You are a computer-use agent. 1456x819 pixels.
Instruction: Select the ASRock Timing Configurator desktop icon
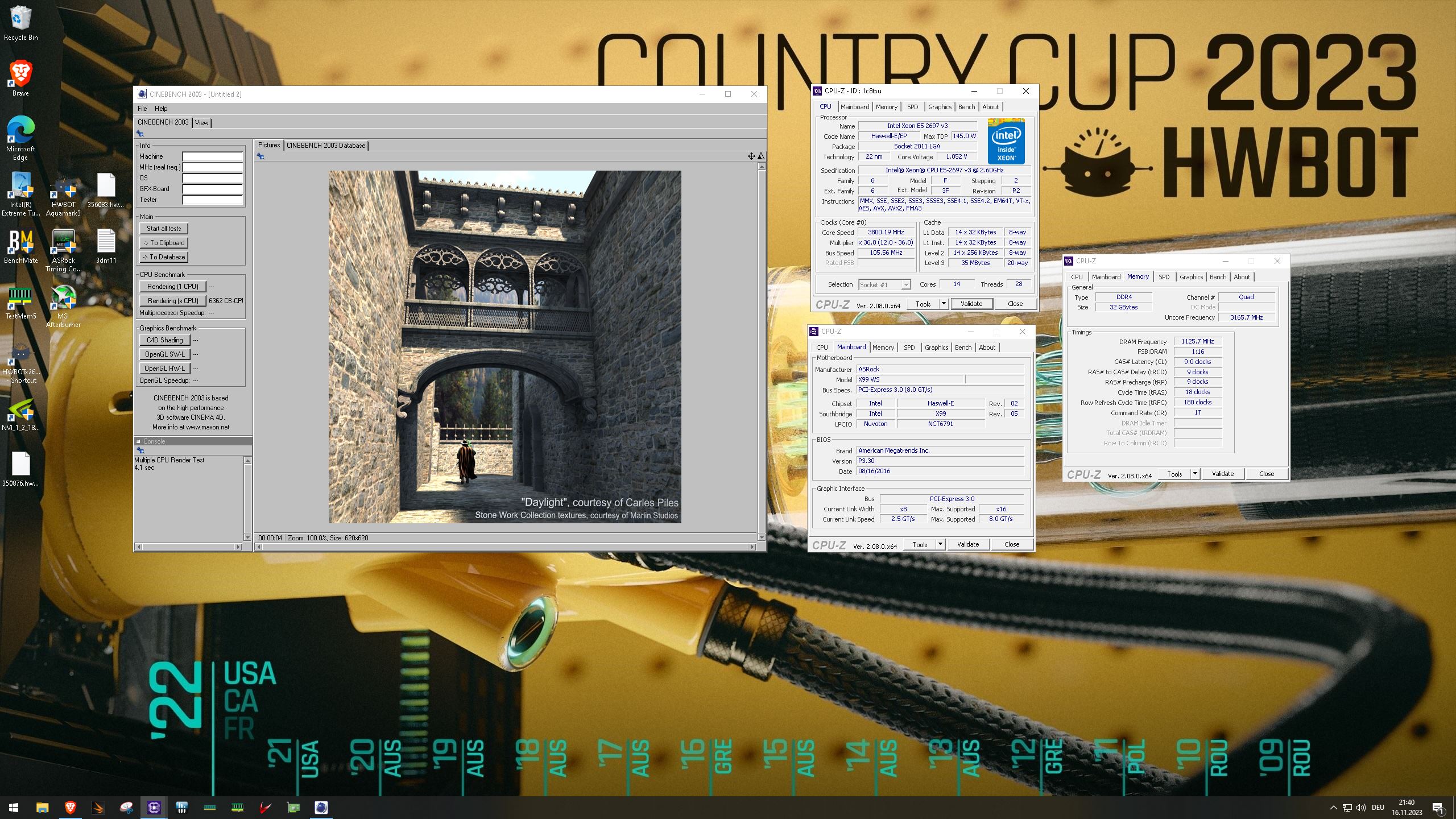63,250
